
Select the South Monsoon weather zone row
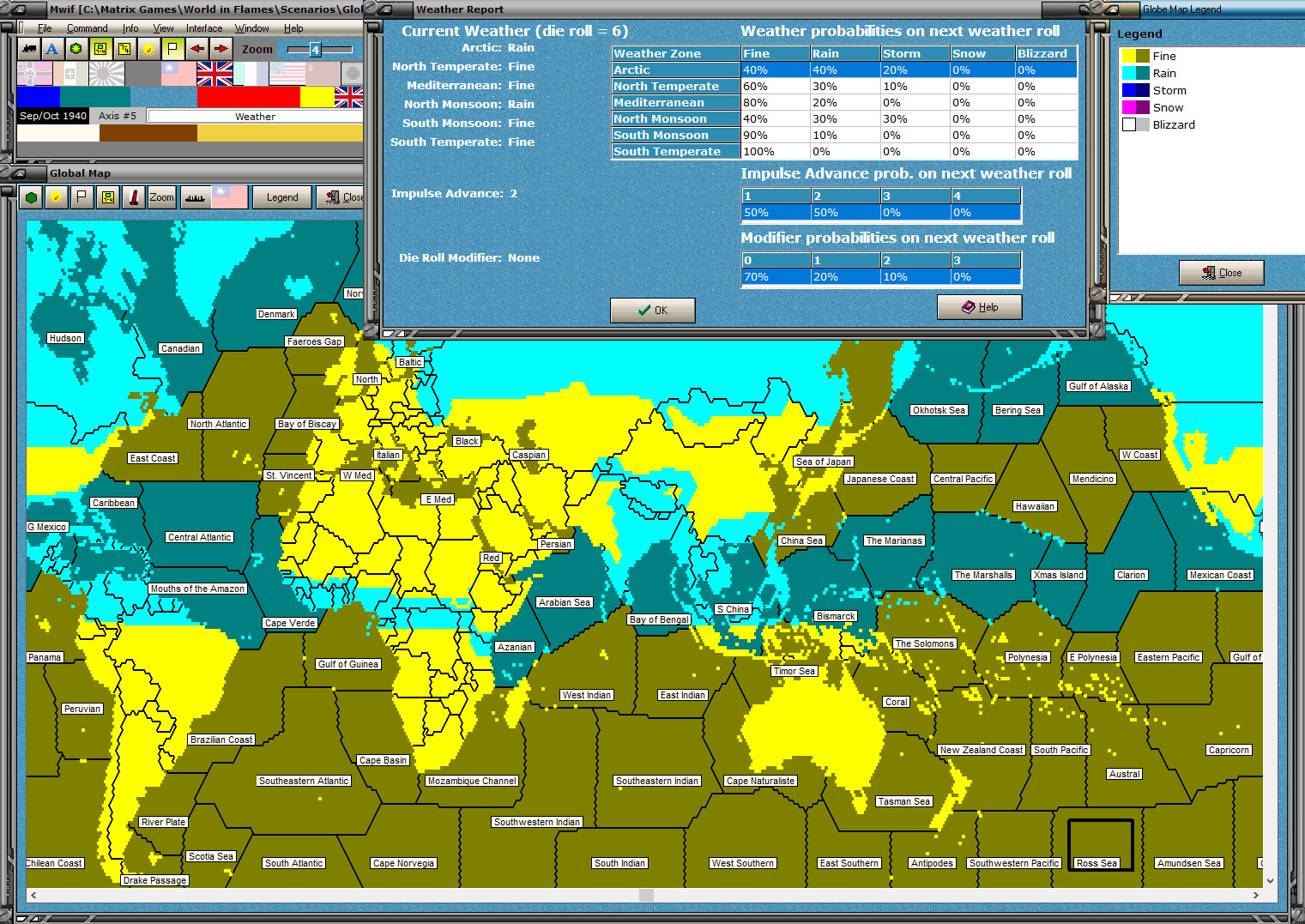click(844, 136)
